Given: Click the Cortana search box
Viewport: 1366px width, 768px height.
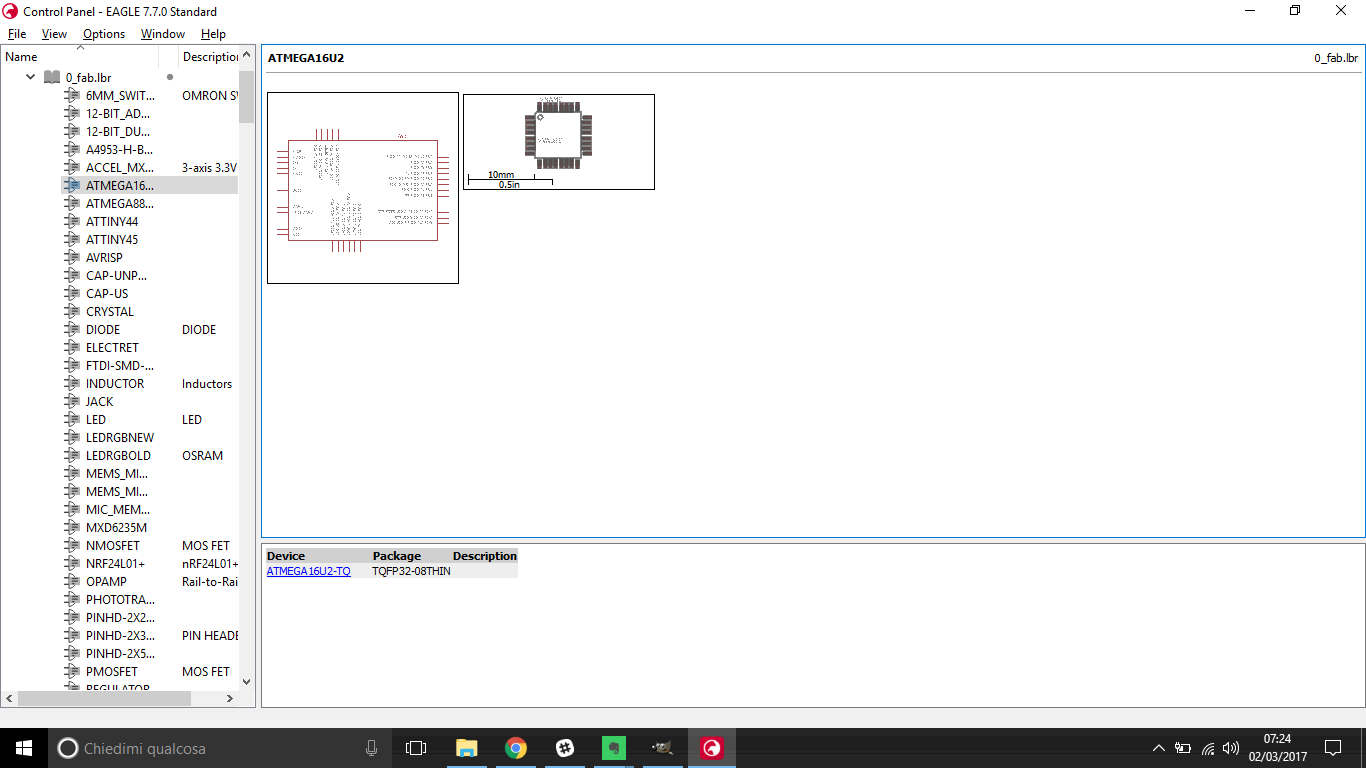Looking at the screenshot, I should [x=220, y=748].
